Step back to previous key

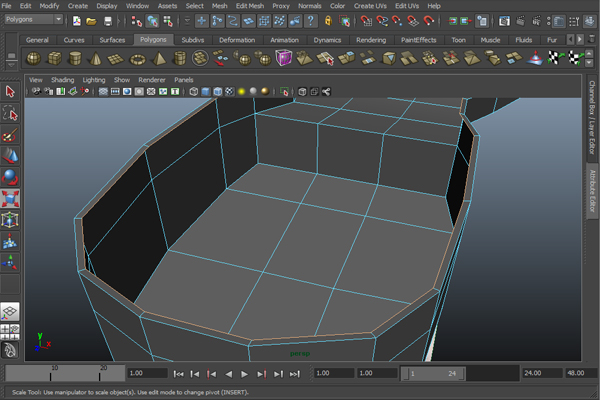click(211, 374)
